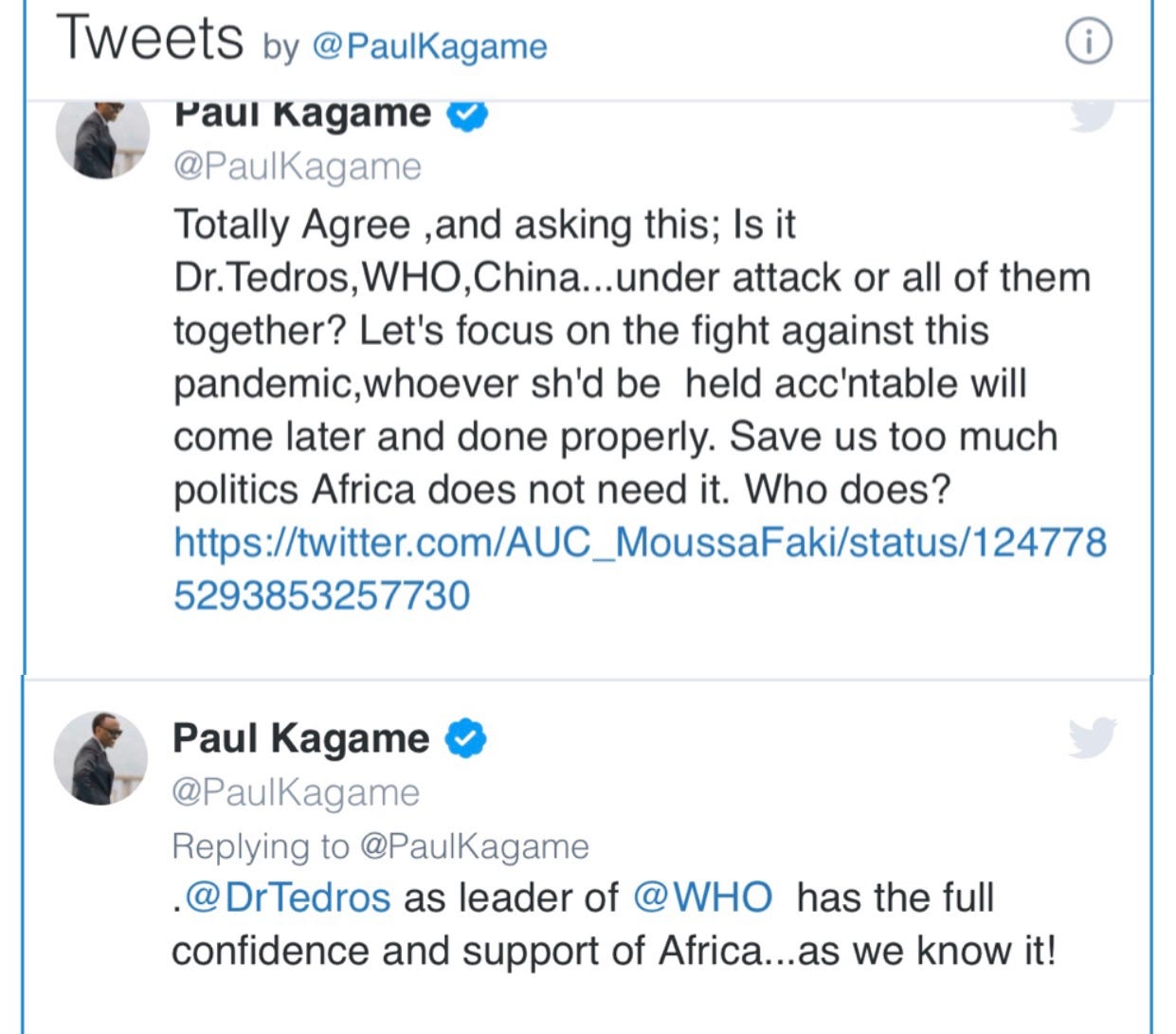Open @PaulKagame profile link in header
Screen dimensions: 1176x1034
pos(429,46)
